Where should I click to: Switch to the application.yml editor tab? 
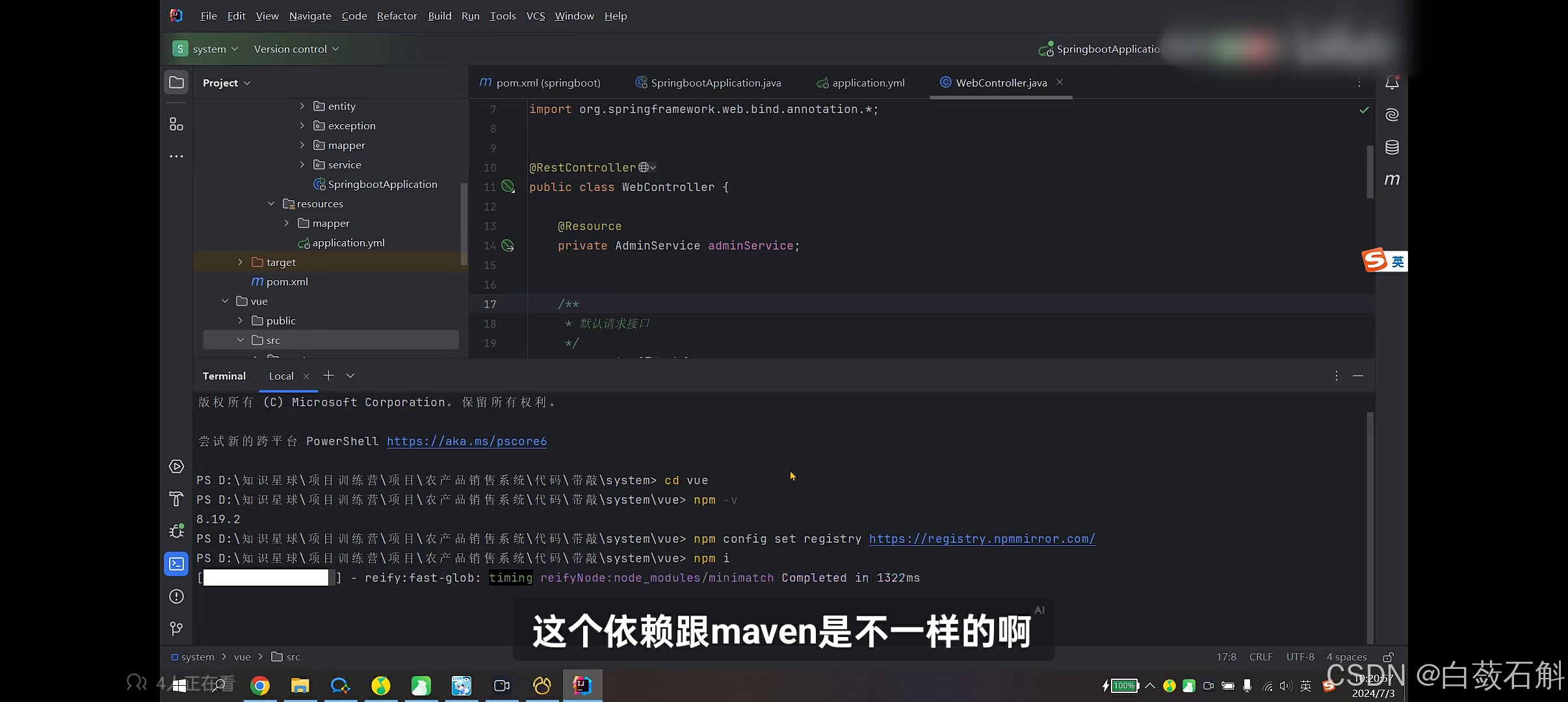[x=868, y=83]
